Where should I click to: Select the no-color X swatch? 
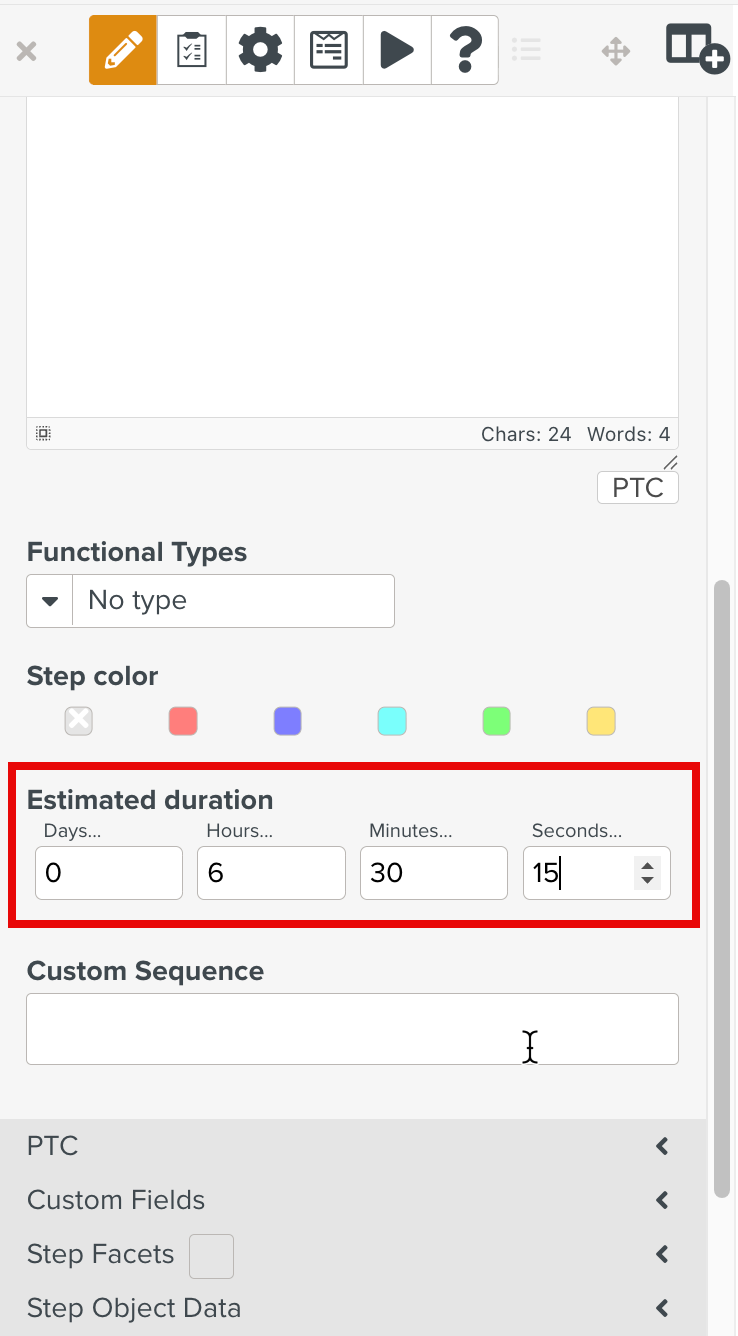79,721
